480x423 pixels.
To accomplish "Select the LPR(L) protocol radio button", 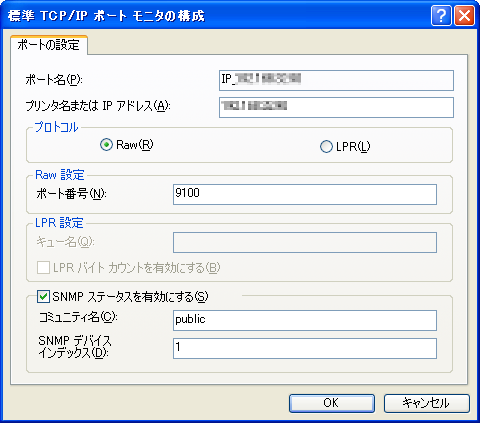I will point(326,146).
